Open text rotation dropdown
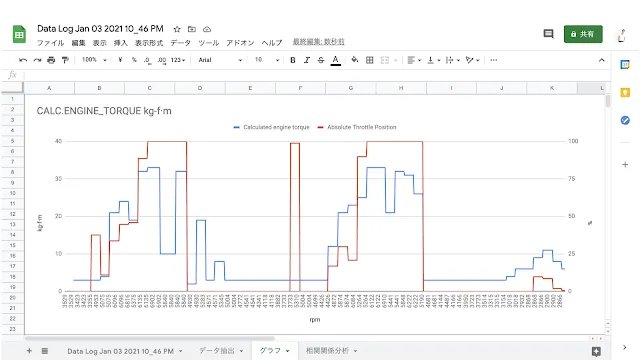 472,60
